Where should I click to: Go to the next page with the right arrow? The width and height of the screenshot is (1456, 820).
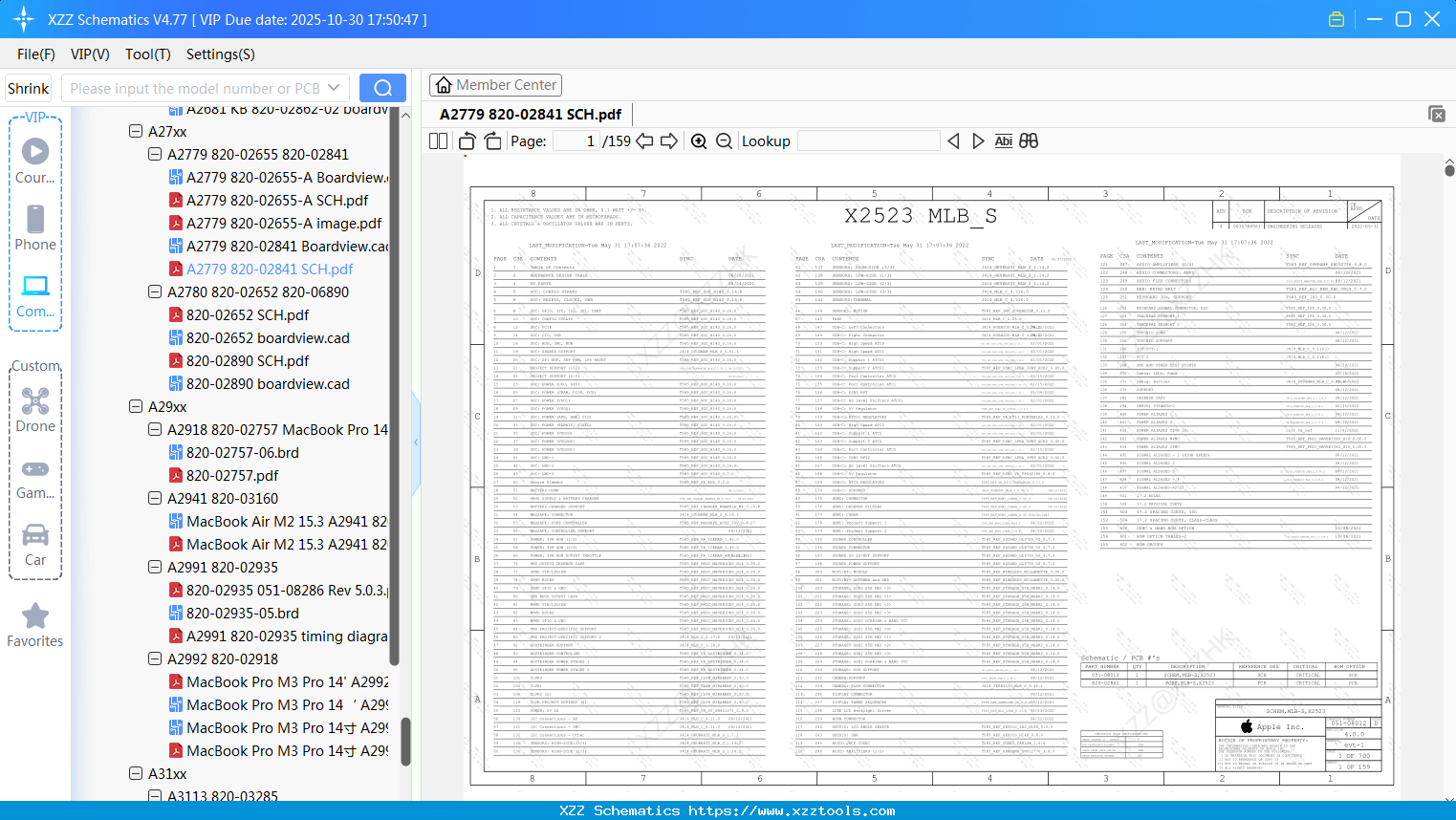(x=669, y=140)
